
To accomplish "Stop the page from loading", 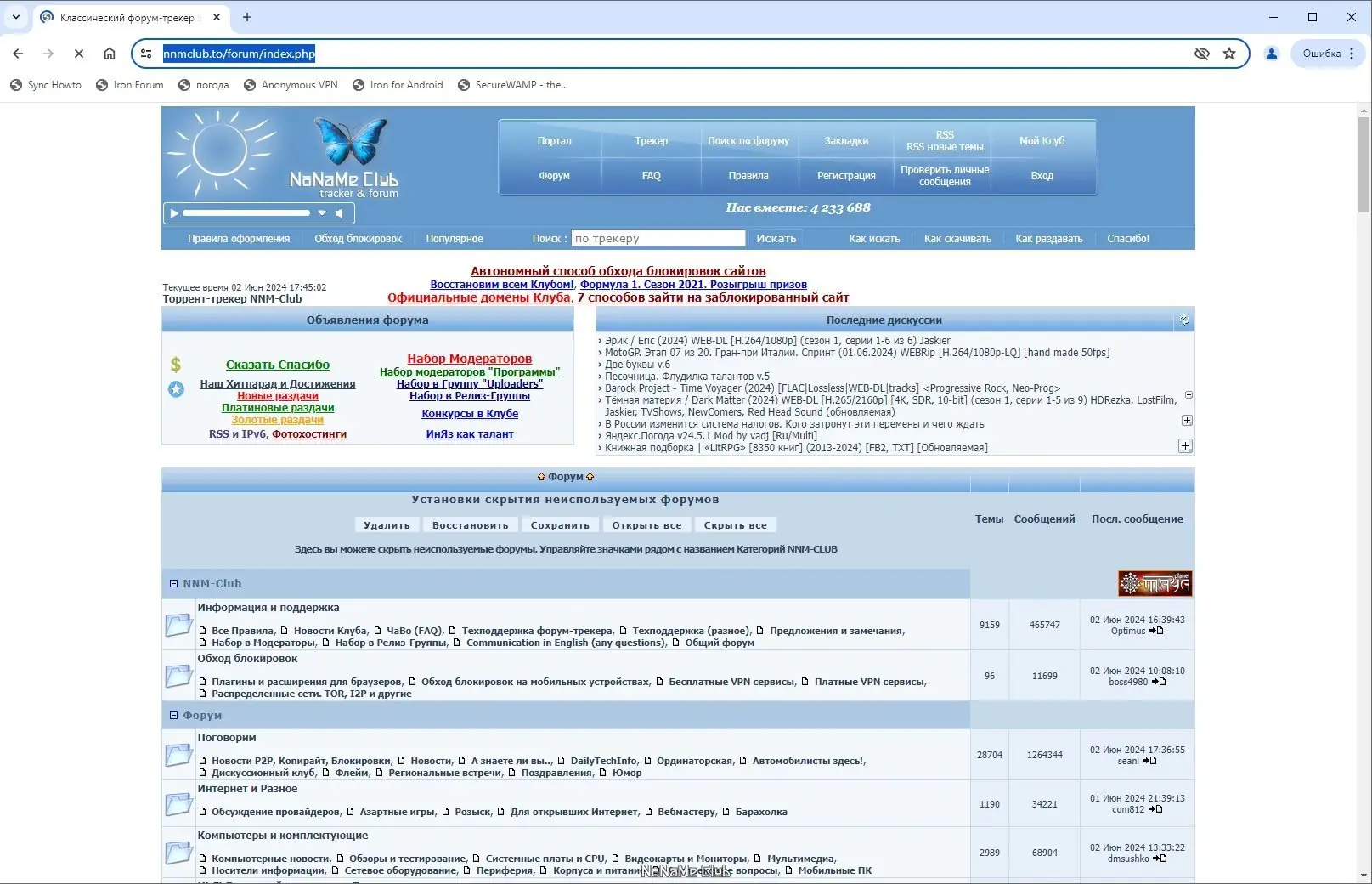I will click(78, 54).
